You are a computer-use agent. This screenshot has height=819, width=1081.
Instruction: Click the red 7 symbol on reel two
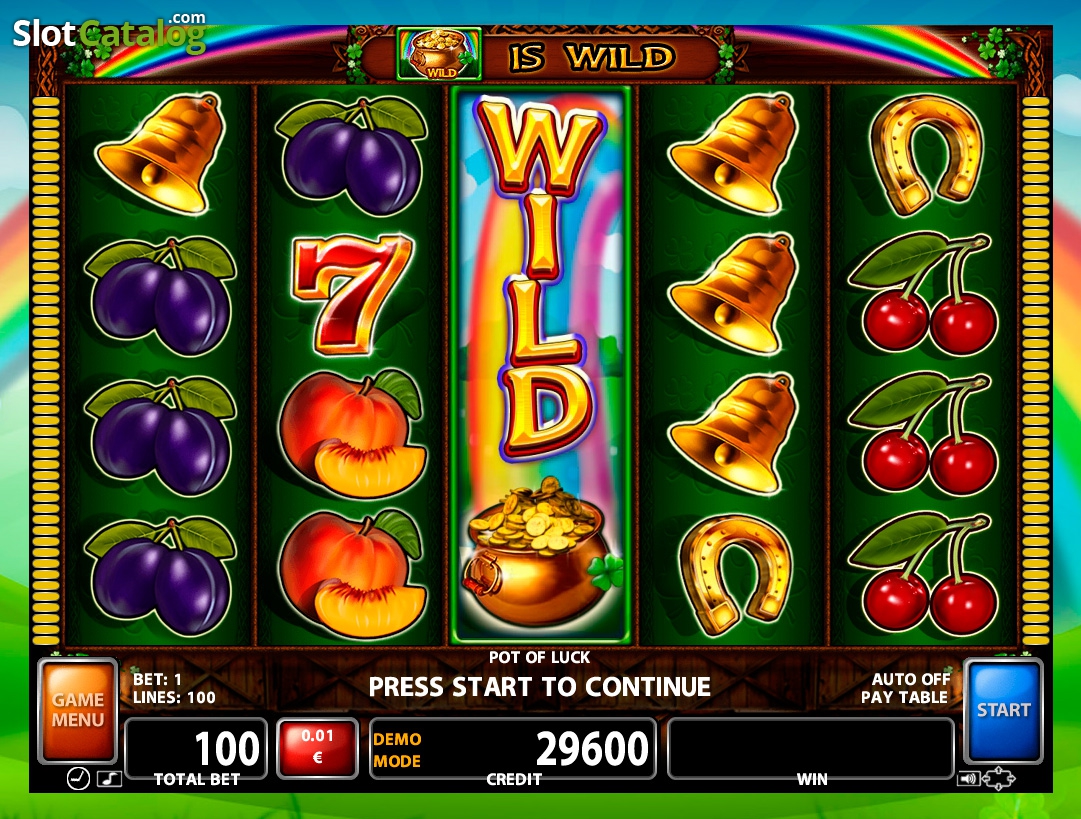click(352, 294)
